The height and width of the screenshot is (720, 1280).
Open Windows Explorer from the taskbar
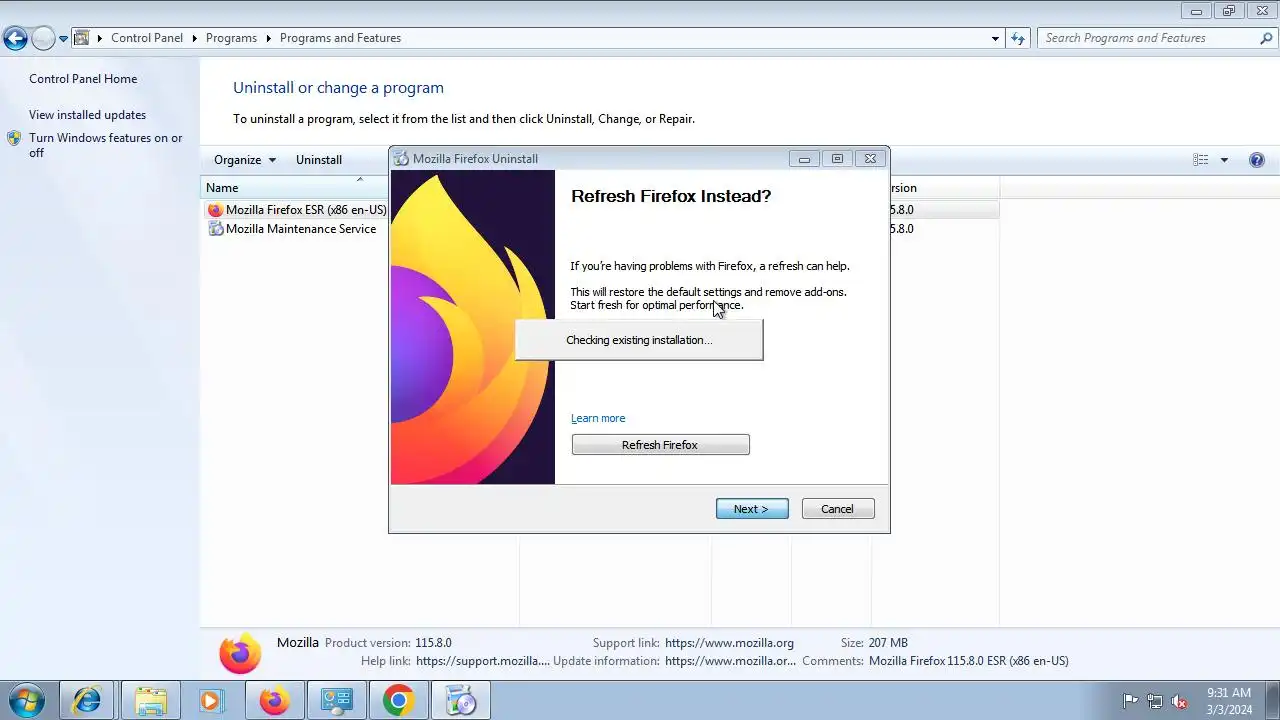click(150, 701)
